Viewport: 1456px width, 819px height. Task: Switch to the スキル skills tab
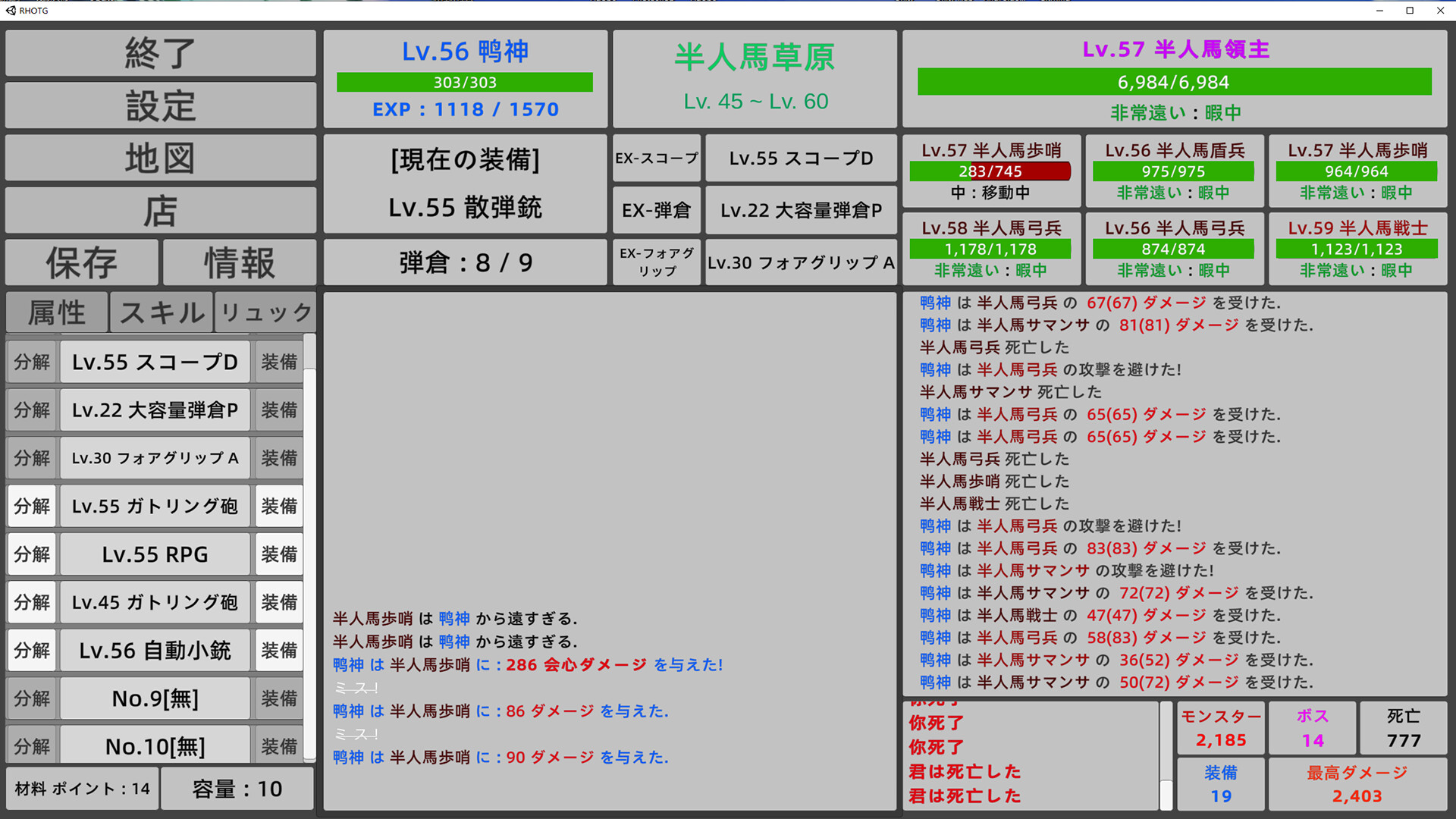162,312
